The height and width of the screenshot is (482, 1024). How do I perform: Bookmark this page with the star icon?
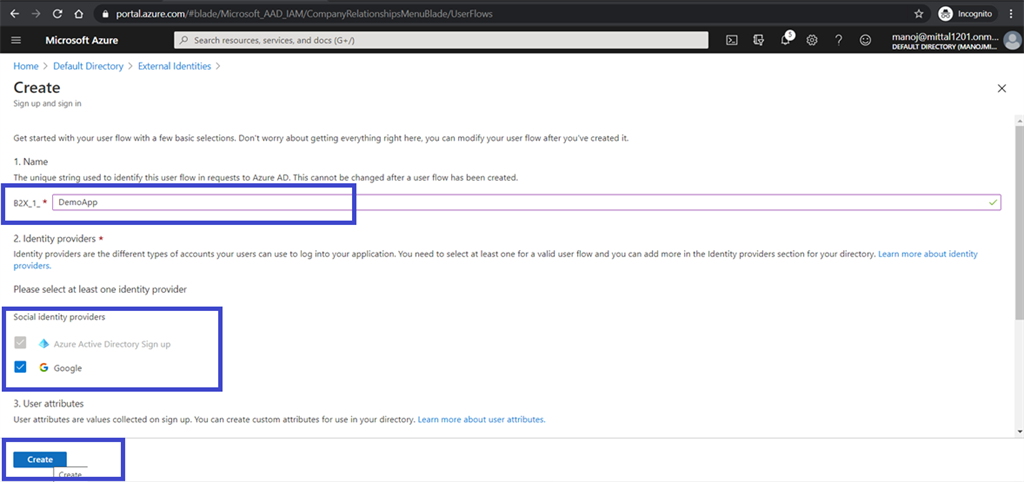(x=919, y=14)
